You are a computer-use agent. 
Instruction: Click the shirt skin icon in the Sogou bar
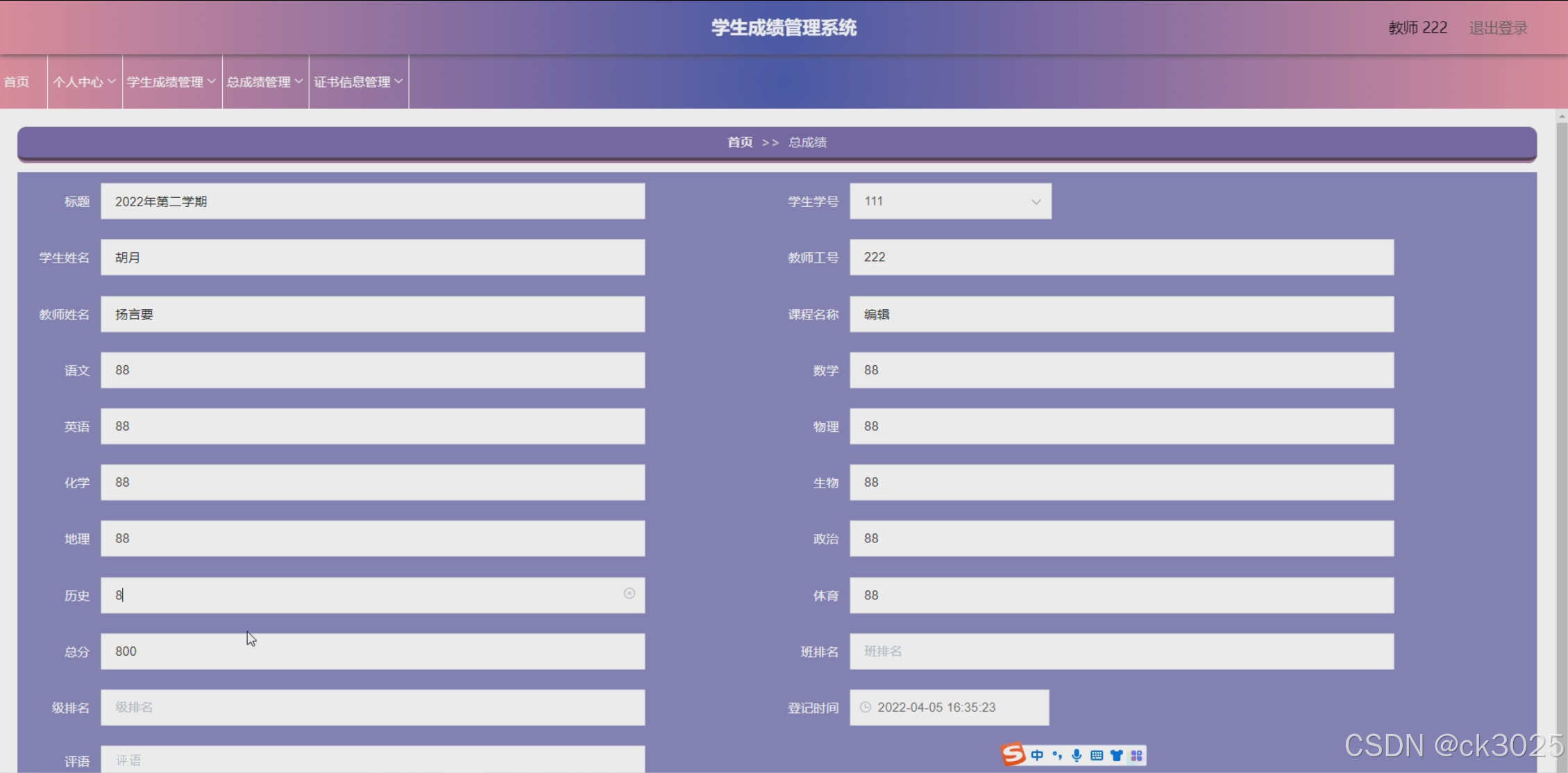click(x=1116, y=755)
